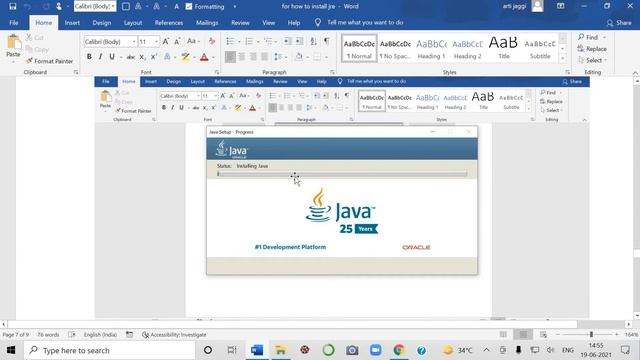Increase font size with the Grow Font icon

[166, 42]
